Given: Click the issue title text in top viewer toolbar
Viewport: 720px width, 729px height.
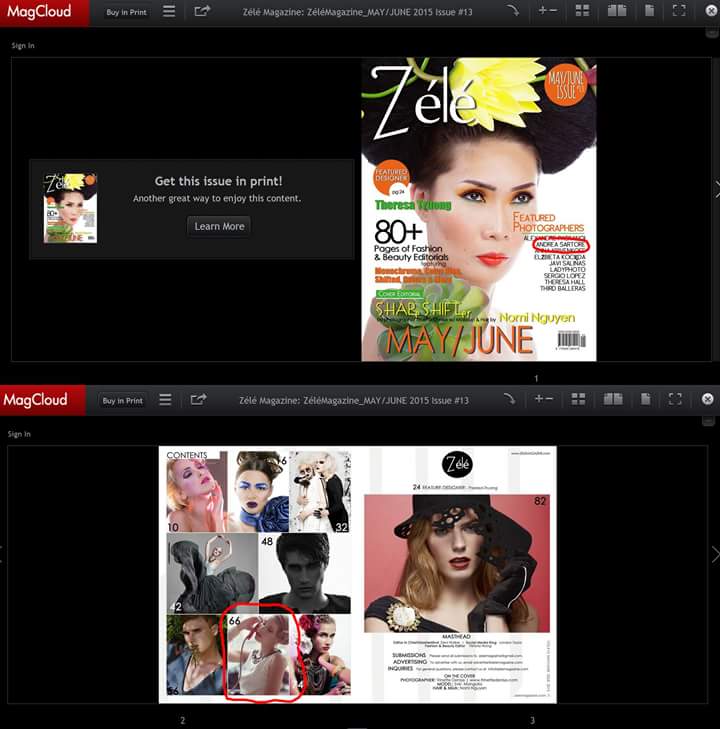Looking at the screenshot, I should pyautogui.click(x=357, y=12).
